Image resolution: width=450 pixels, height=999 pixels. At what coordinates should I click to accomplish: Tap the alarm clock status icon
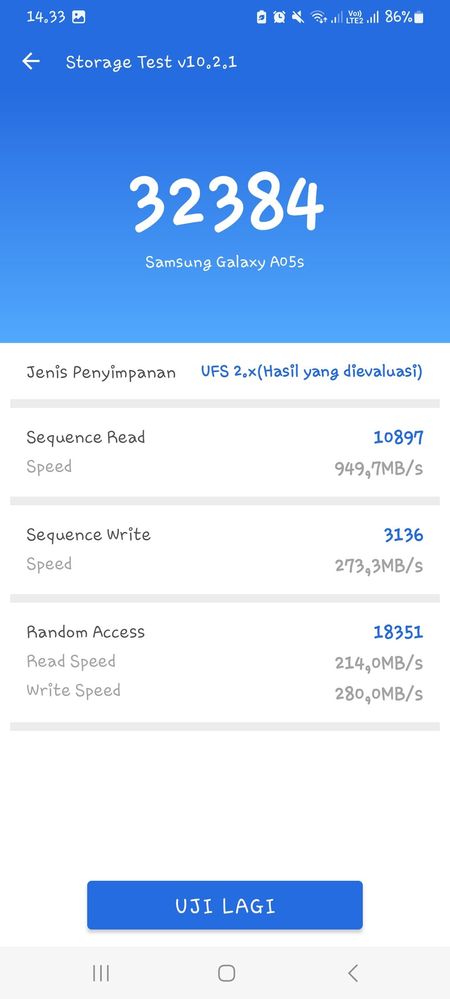[279, 17]
